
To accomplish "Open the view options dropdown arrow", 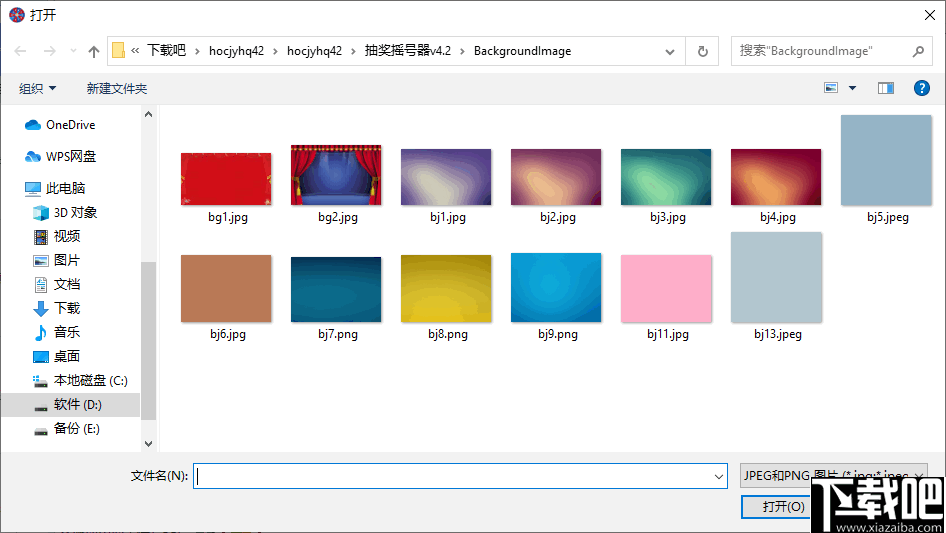I will point(852,88).
